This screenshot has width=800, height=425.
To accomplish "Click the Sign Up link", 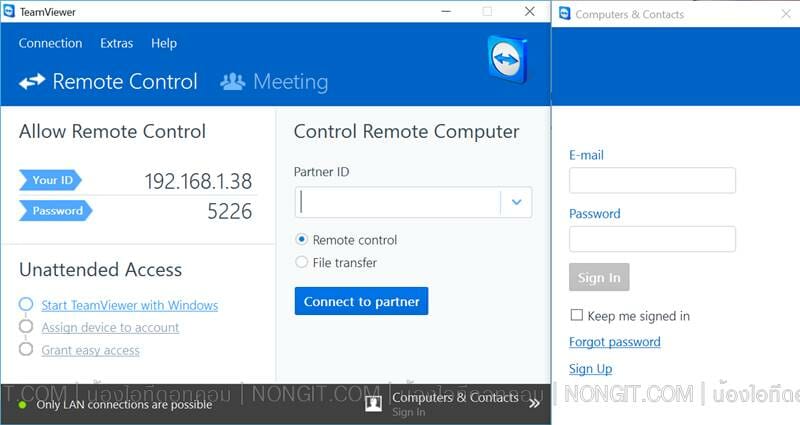I will (x=590, y=368).
